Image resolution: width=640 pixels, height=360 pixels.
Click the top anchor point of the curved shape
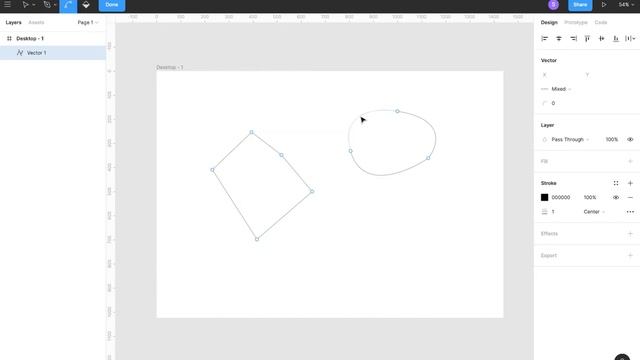pyautogui.click(x=397, y=111)
